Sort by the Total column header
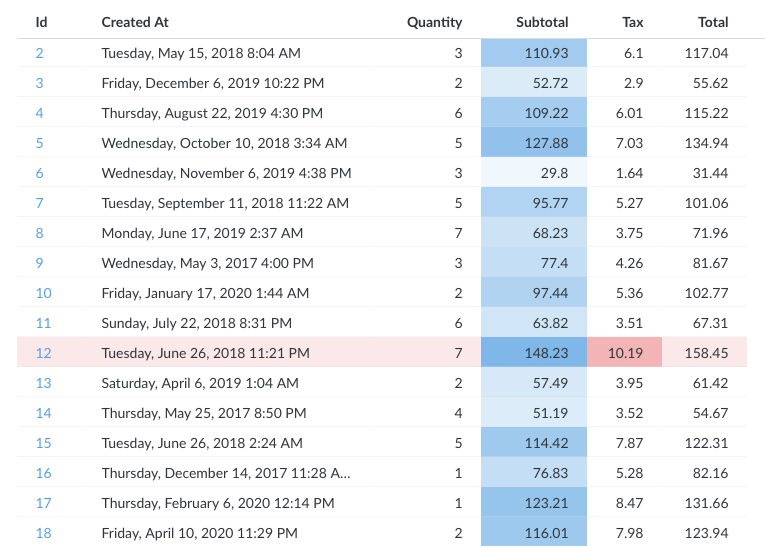The image size is (765, 548). pos(713,22)
